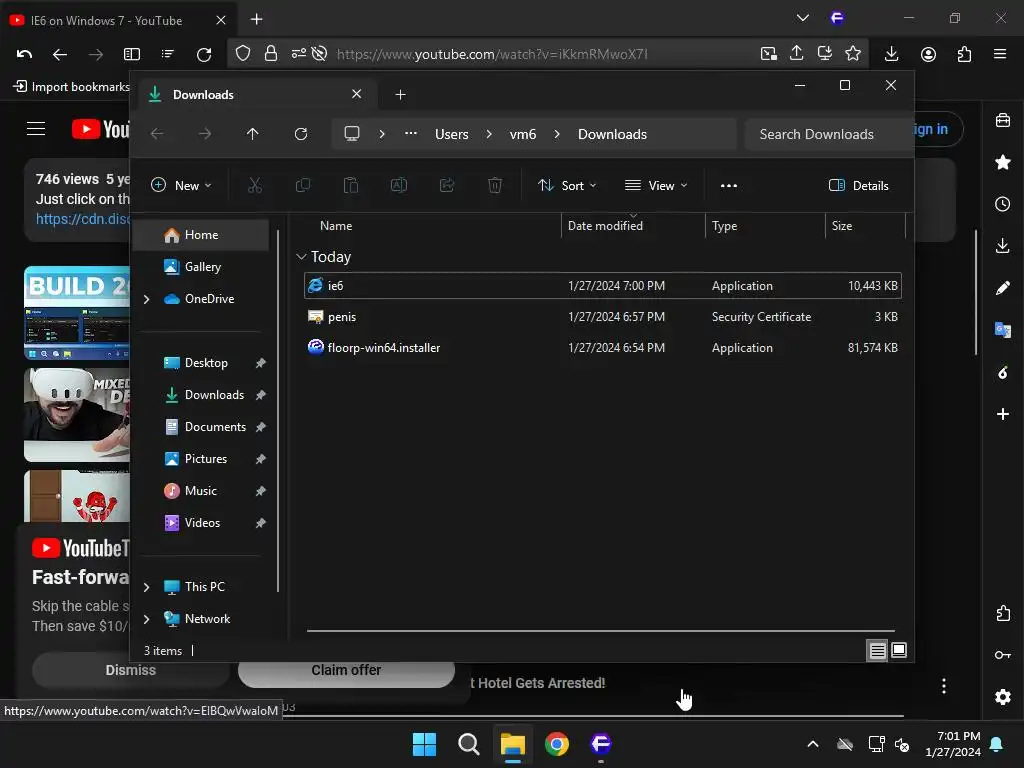Go up one folder level in Explorer

253,134
